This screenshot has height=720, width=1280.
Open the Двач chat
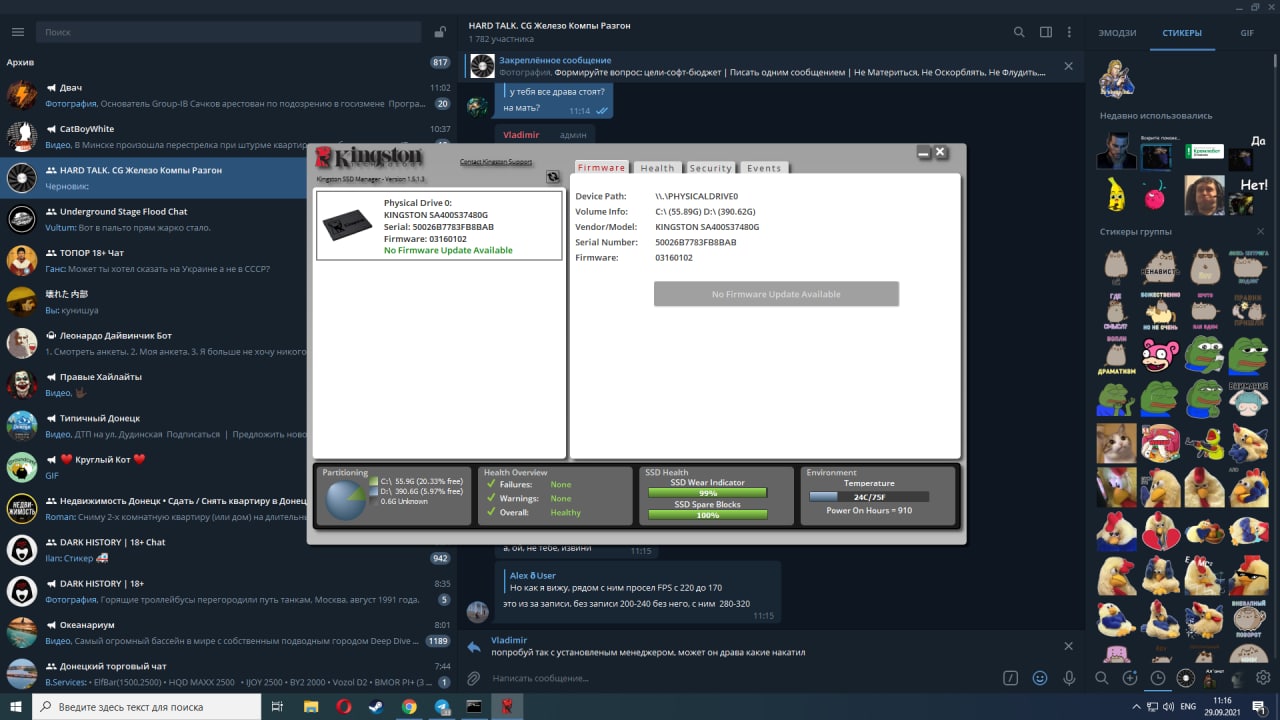coord(228,95)
